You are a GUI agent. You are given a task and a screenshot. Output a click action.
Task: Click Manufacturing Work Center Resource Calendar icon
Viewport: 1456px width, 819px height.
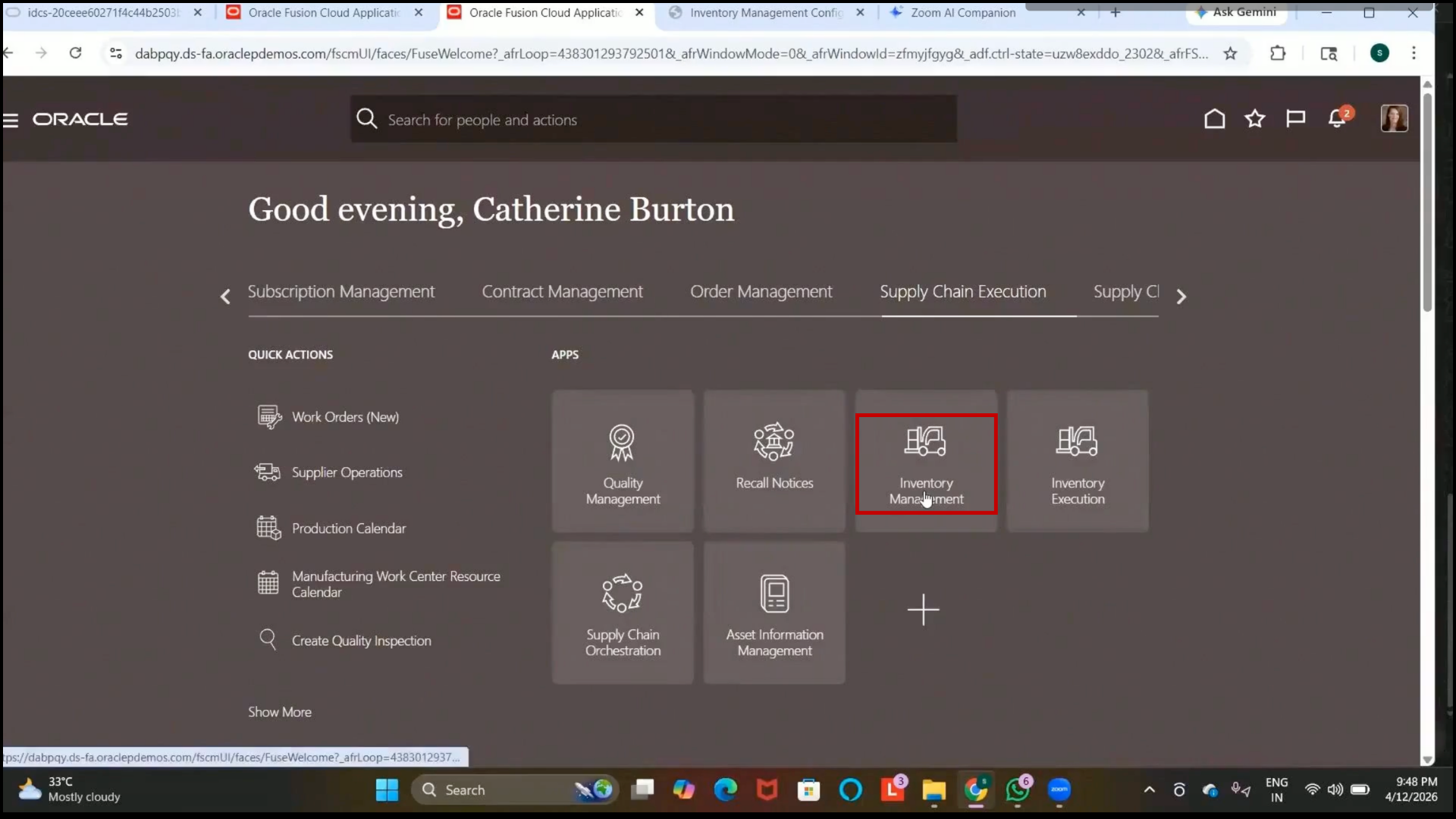pyautogui.click(x=268, y=582)
